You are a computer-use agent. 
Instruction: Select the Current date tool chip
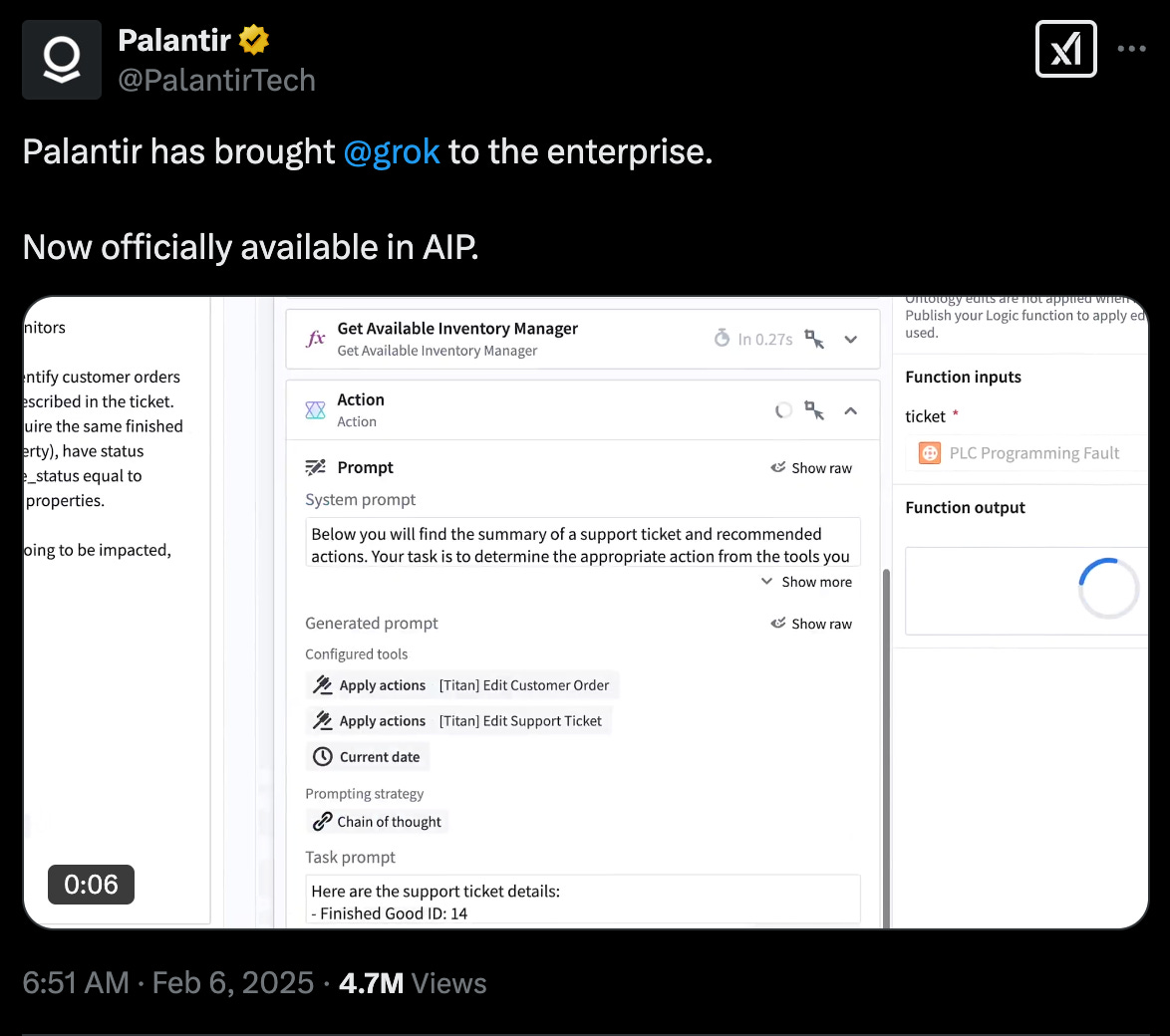[x=367, y=756]
